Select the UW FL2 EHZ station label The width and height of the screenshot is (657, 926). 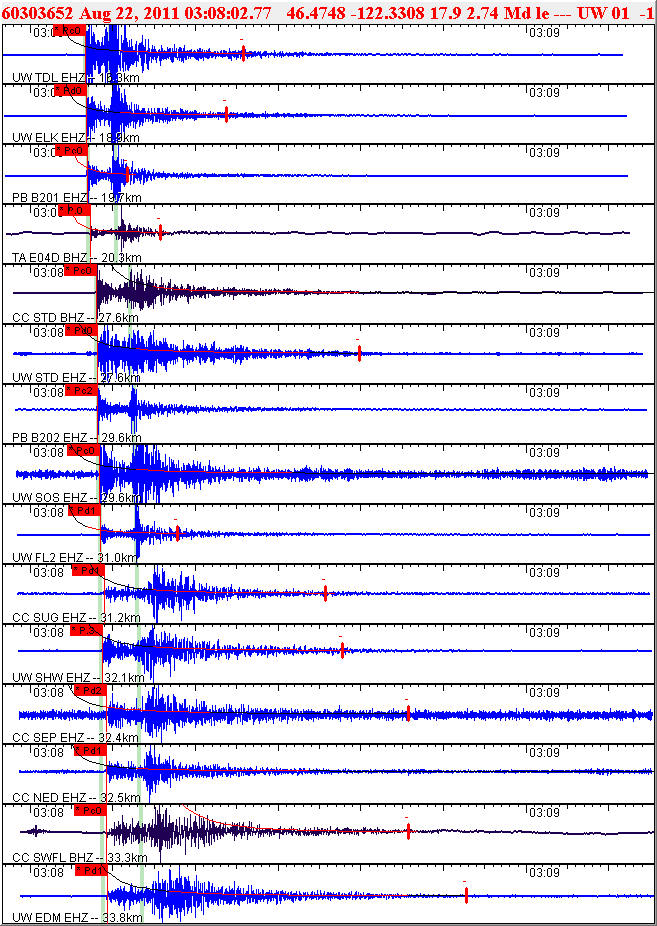point(75,557)
